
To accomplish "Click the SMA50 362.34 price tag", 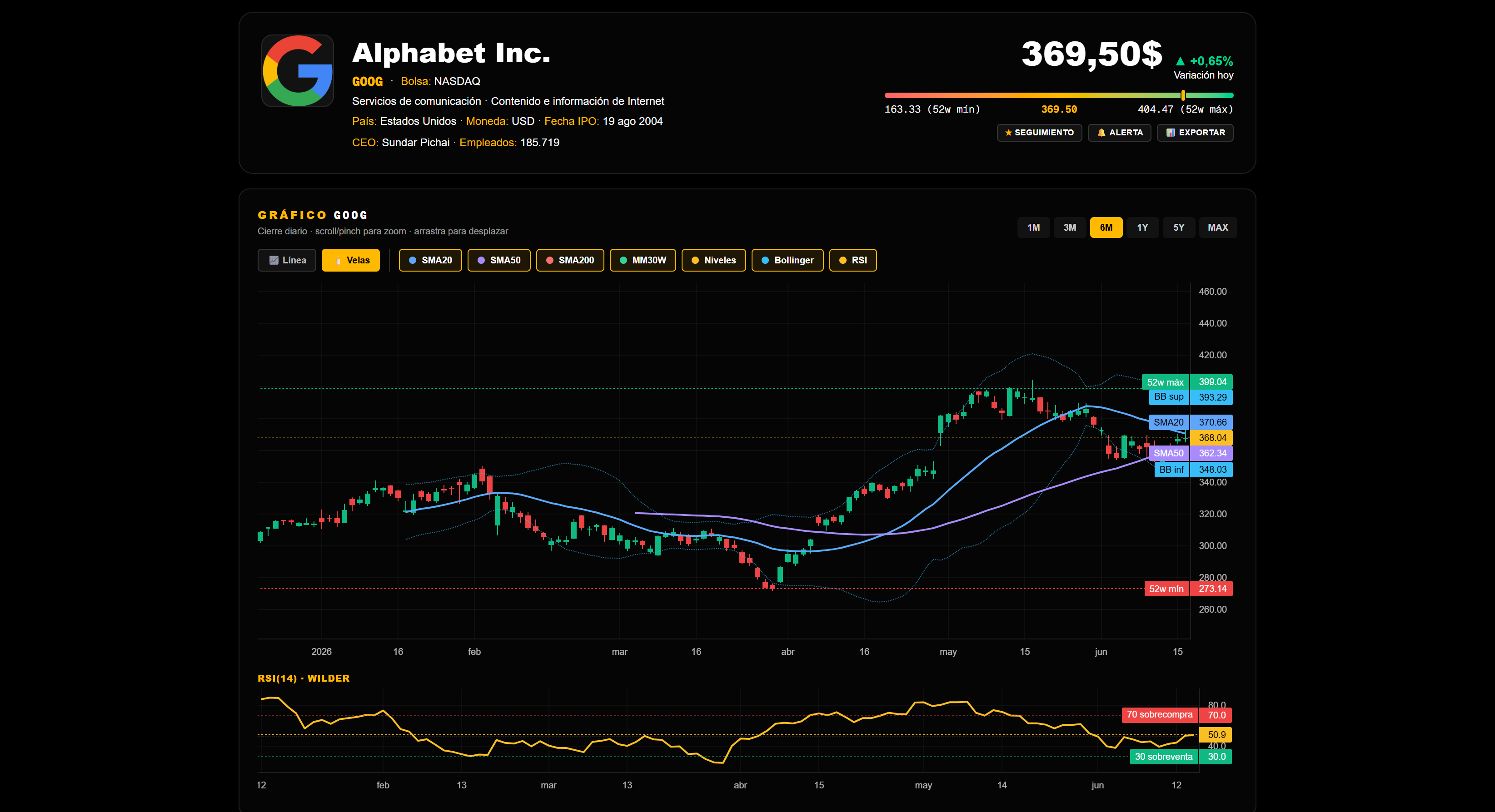I will coord(1190,454).
